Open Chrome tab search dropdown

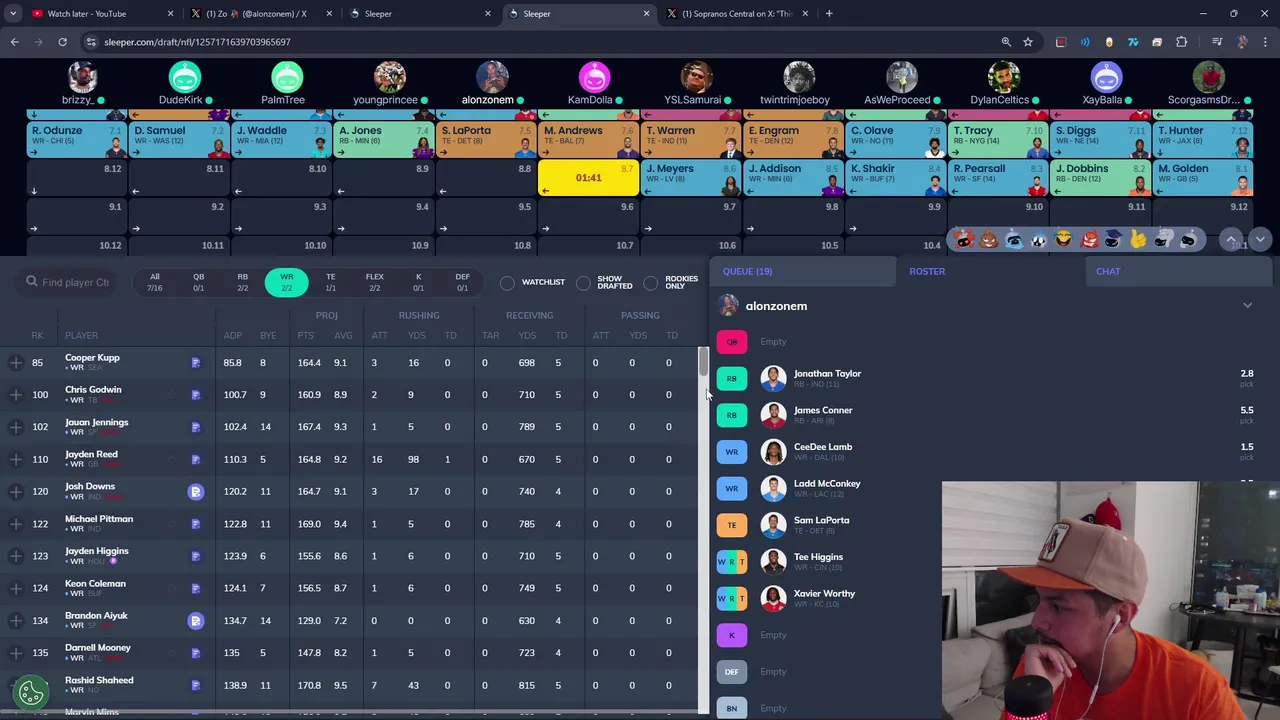(x=13, y=14)
